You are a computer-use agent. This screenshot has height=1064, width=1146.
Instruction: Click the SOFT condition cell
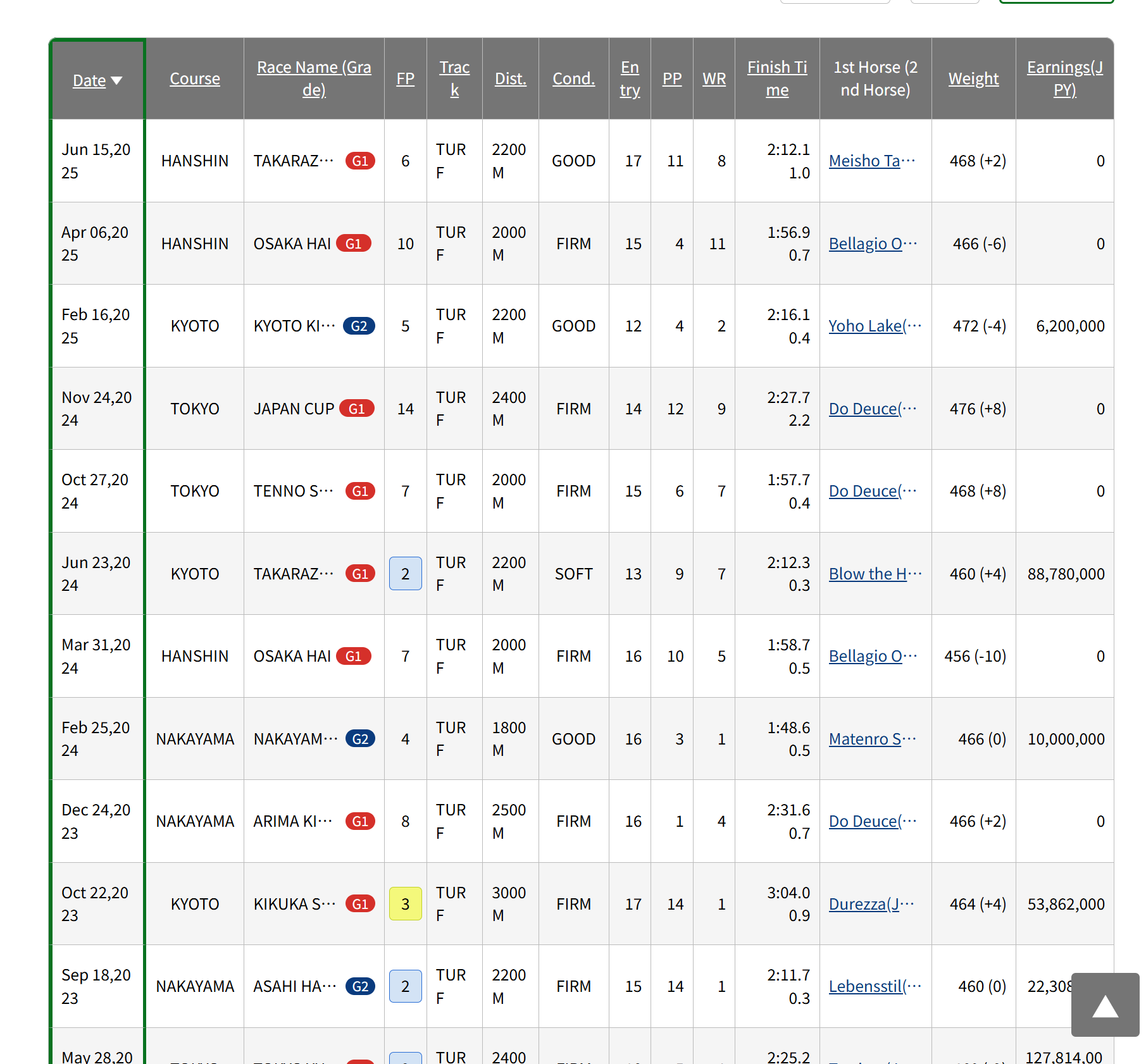(x=574, y=574)
